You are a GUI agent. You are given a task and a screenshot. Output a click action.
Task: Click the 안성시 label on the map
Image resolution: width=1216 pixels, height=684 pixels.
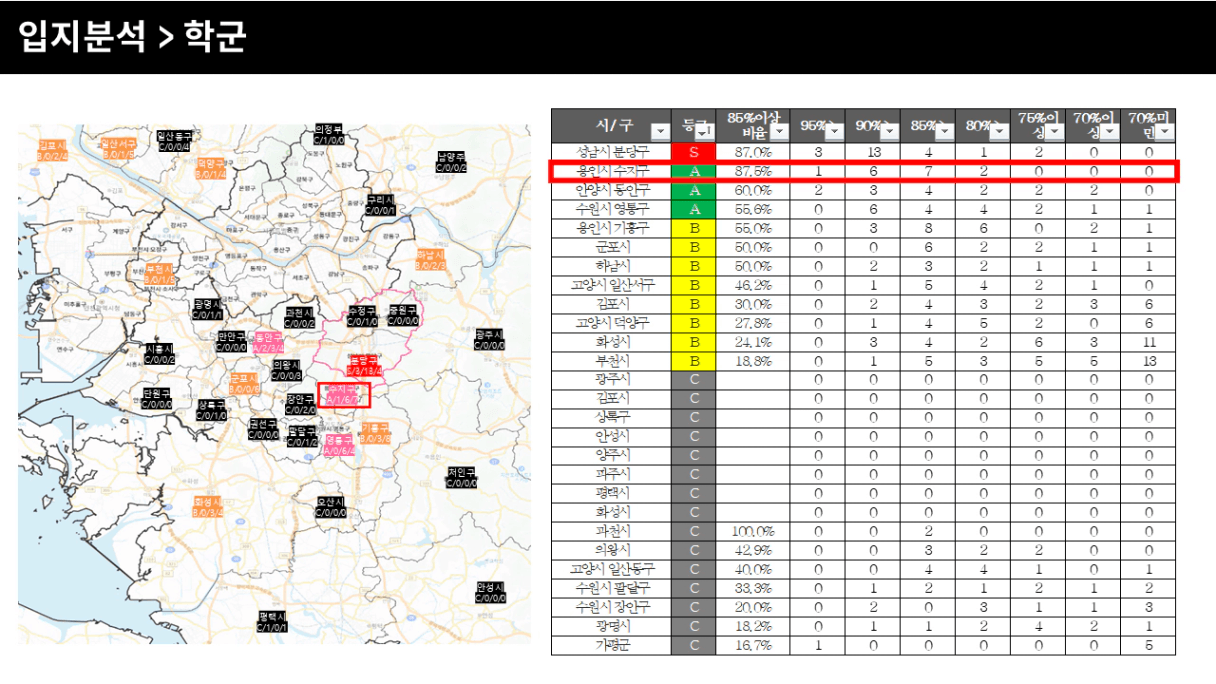click(x=489, y=591)
